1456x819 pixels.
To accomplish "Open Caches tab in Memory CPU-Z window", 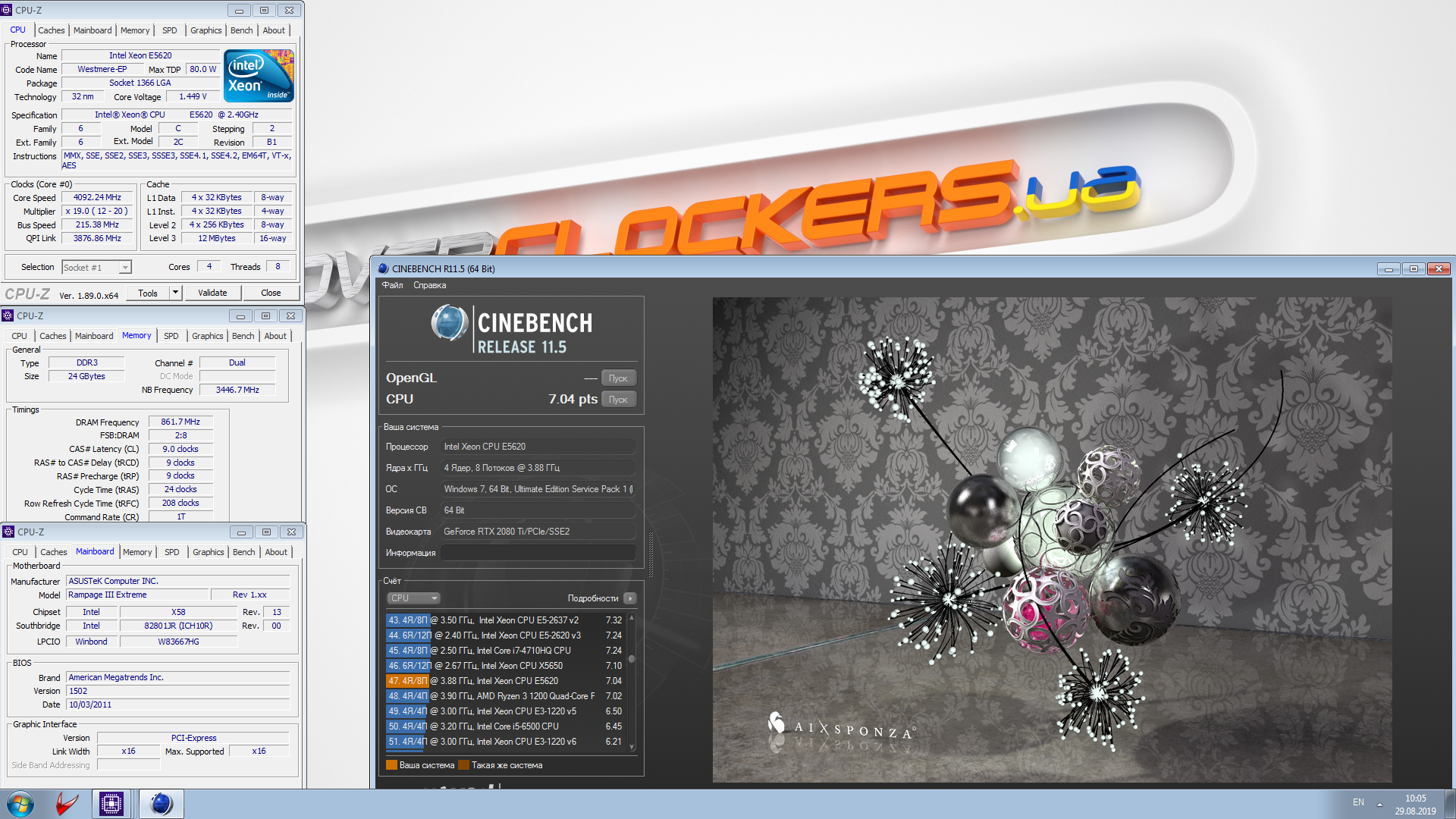I will click(53, 336).
